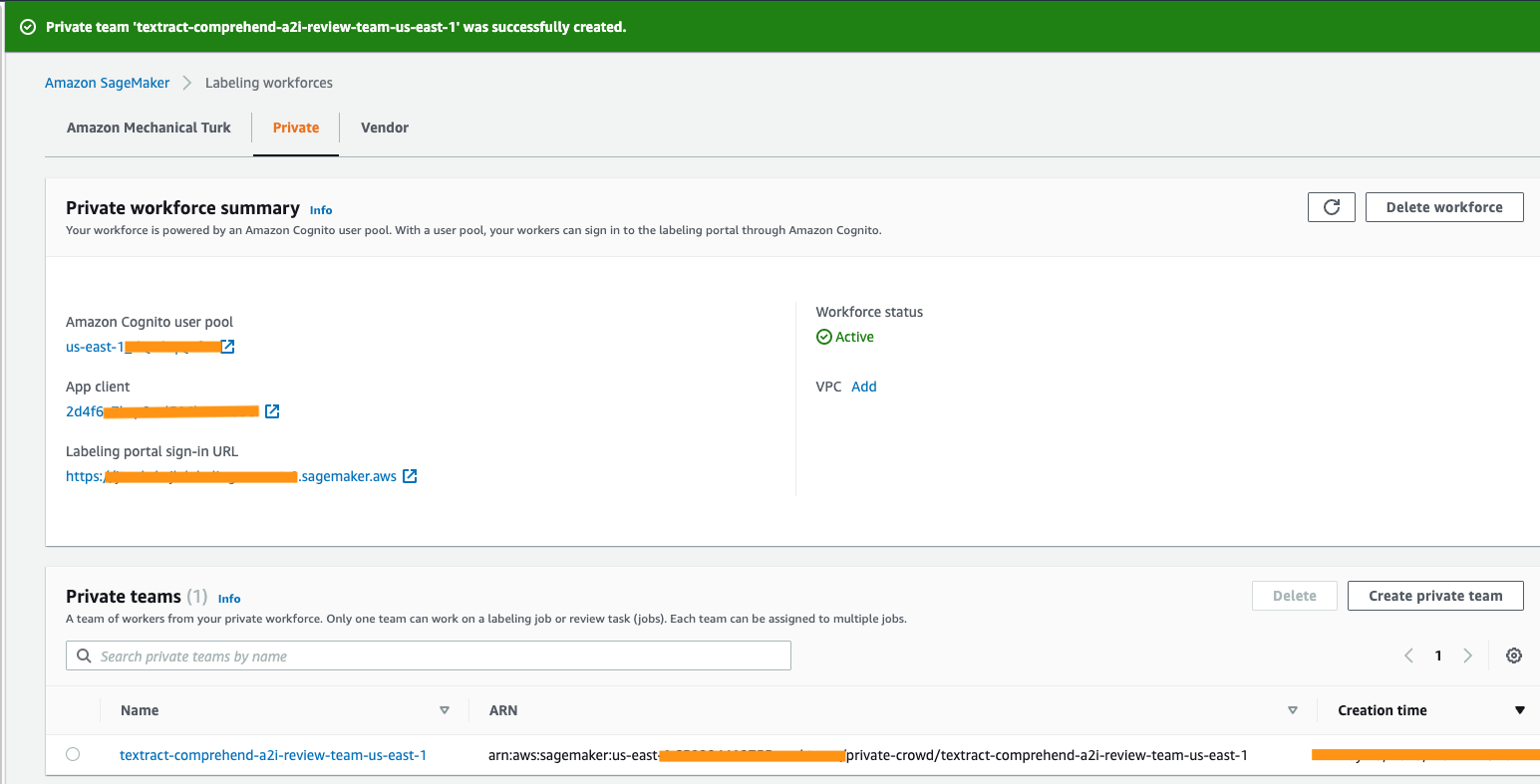Click the Private workforce summary heading
The image size is (1540, 784).
tap(182, 207)
